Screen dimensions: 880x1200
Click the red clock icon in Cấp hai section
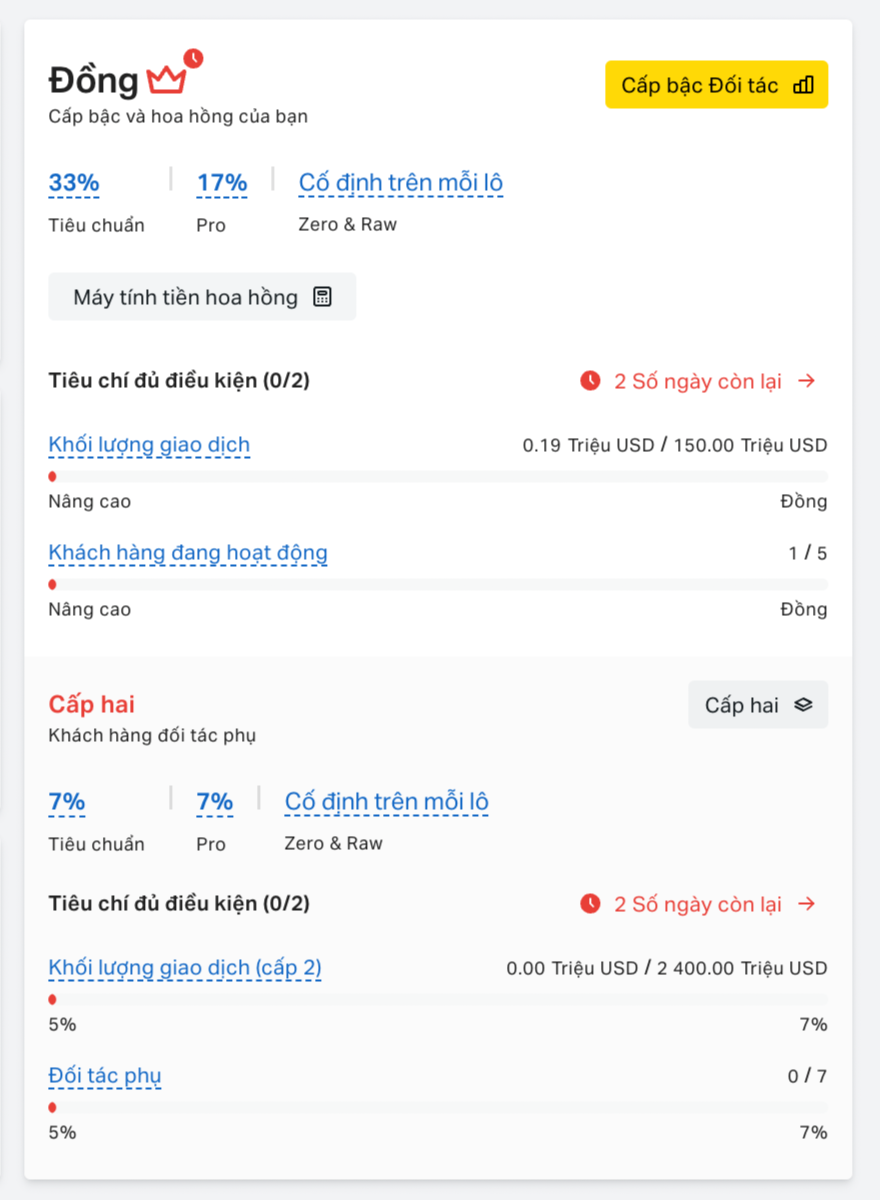[591, 904]
